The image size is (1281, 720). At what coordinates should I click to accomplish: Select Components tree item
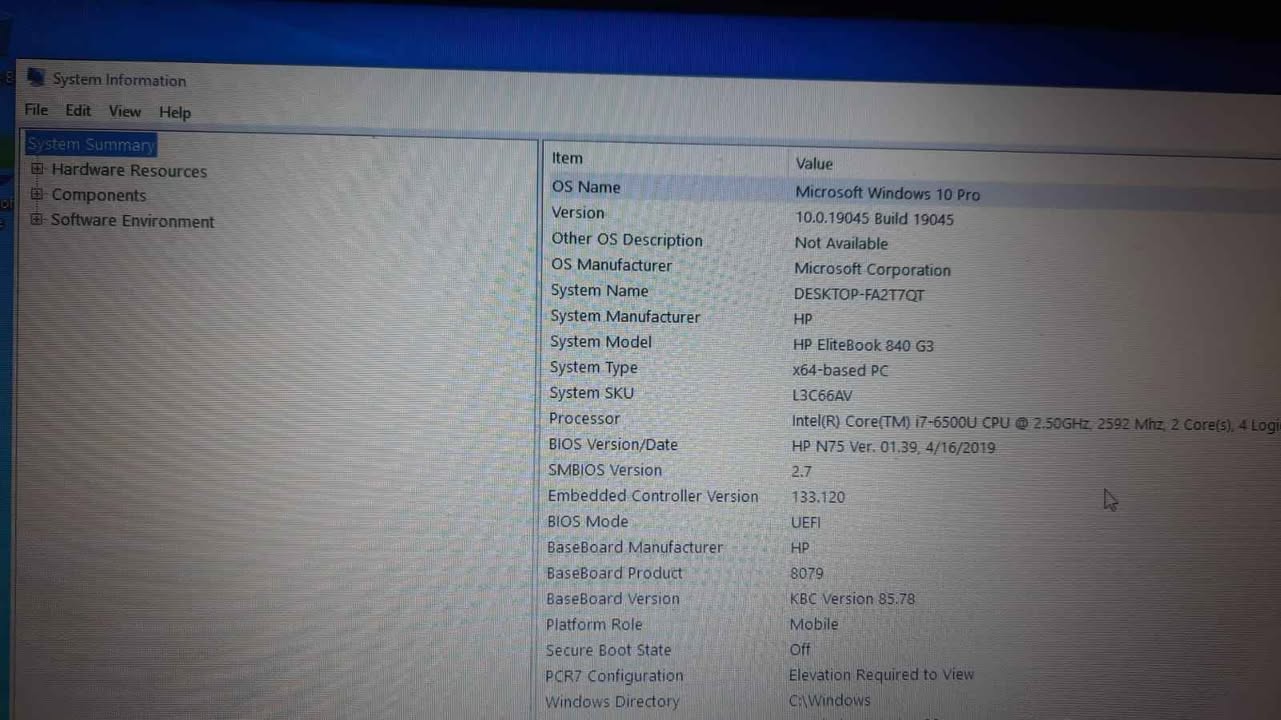click(x=99, y=196)
